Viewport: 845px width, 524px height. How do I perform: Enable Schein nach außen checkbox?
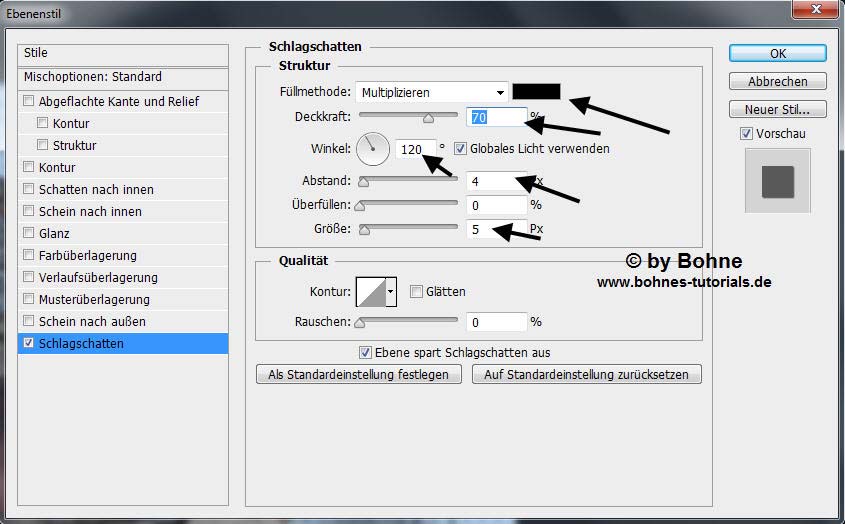(29, 321)
